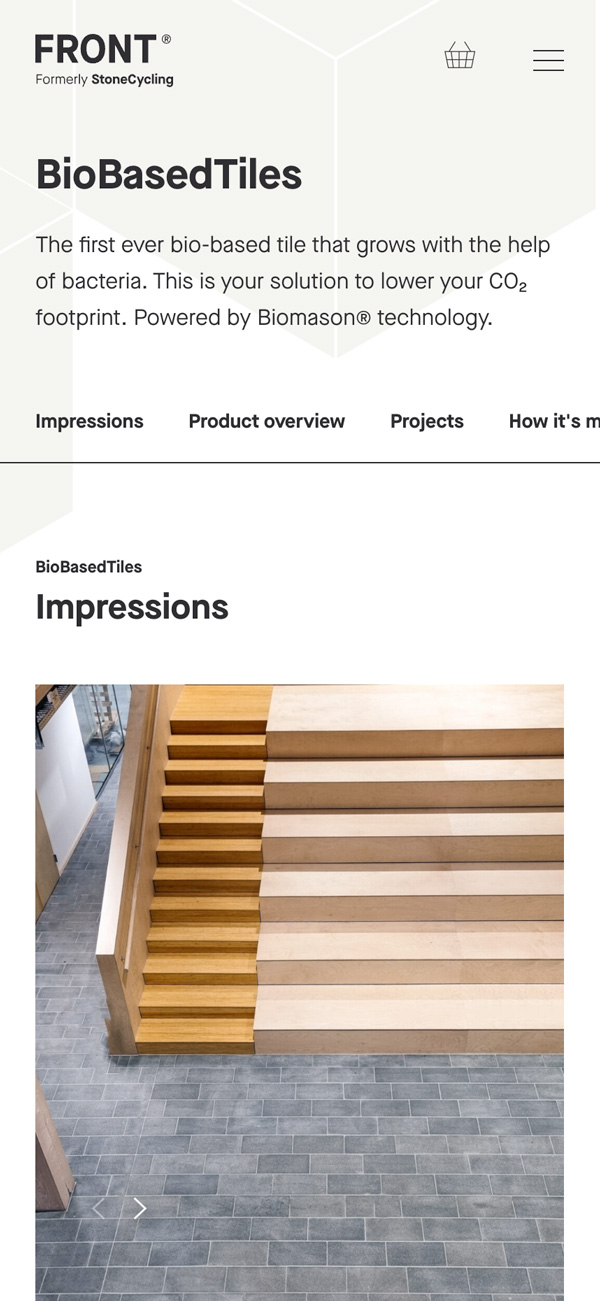Switch to the Product overview tab
The image size is (600, 1301).
[266, 421]
